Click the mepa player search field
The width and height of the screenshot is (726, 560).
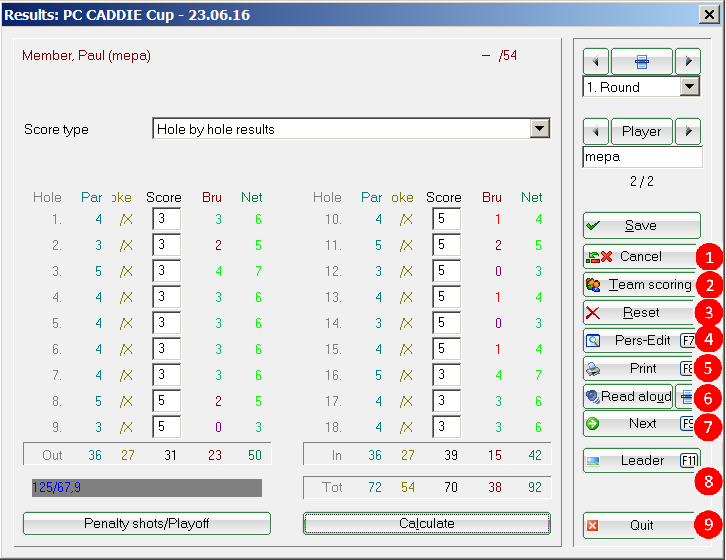tap(642, 157)
